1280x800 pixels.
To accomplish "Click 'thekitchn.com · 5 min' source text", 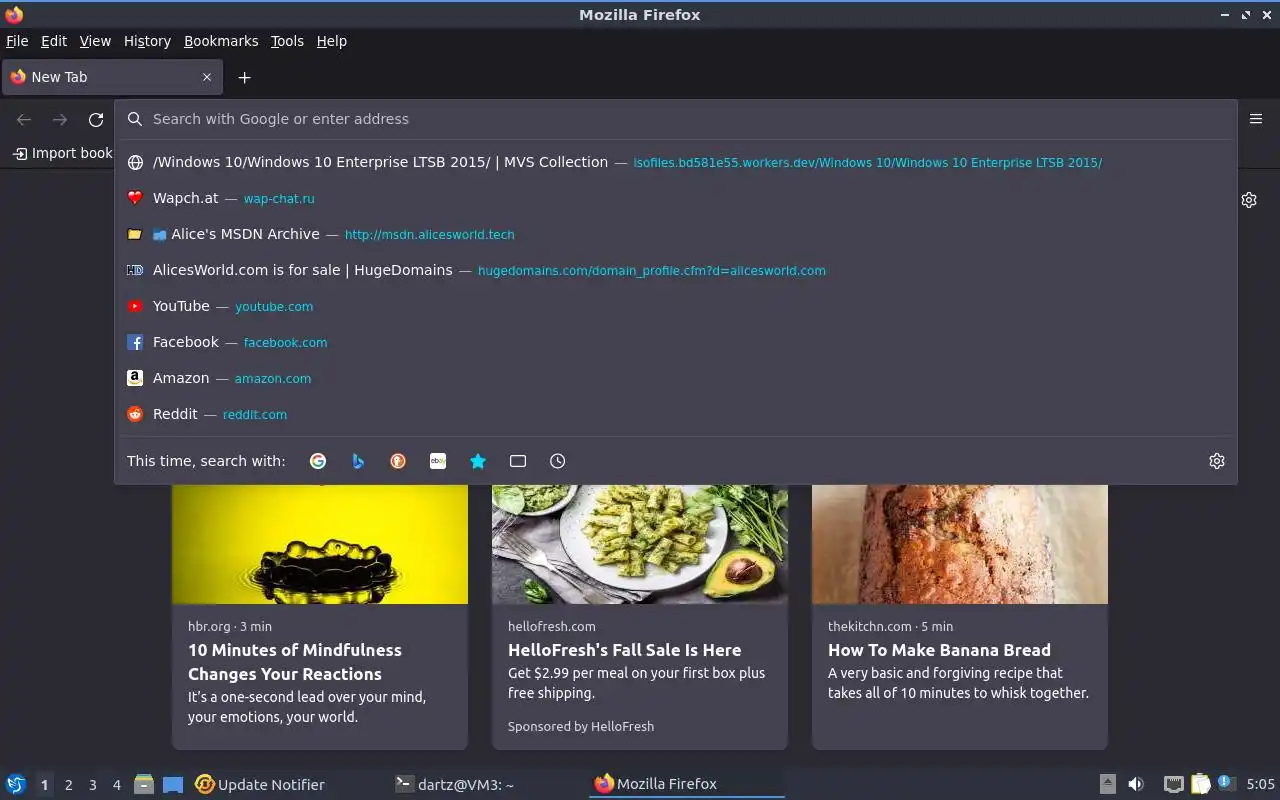I will (x=890, y=626).
